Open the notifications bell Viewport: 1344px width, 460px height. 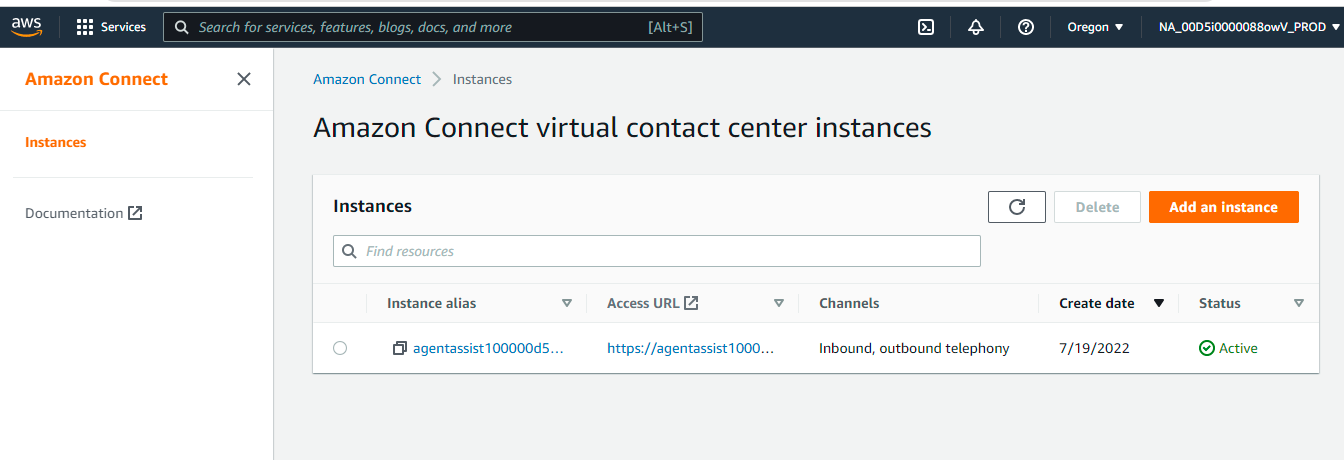point(976,27)
